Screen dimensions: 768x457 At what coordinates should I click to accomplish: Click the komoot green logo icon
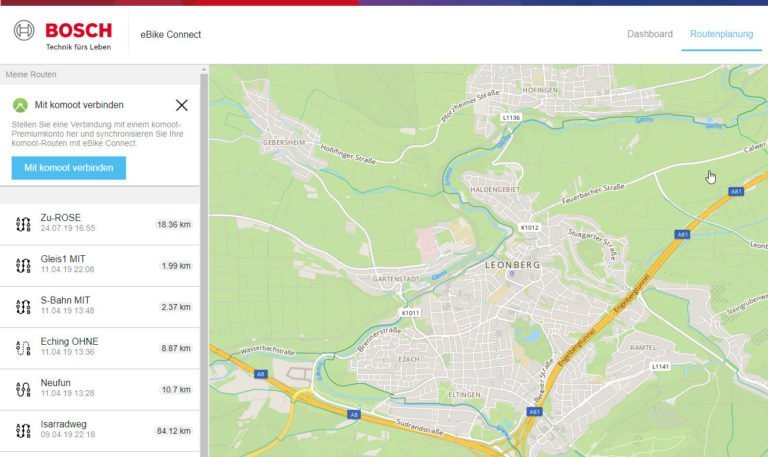[x=20, y=105]
